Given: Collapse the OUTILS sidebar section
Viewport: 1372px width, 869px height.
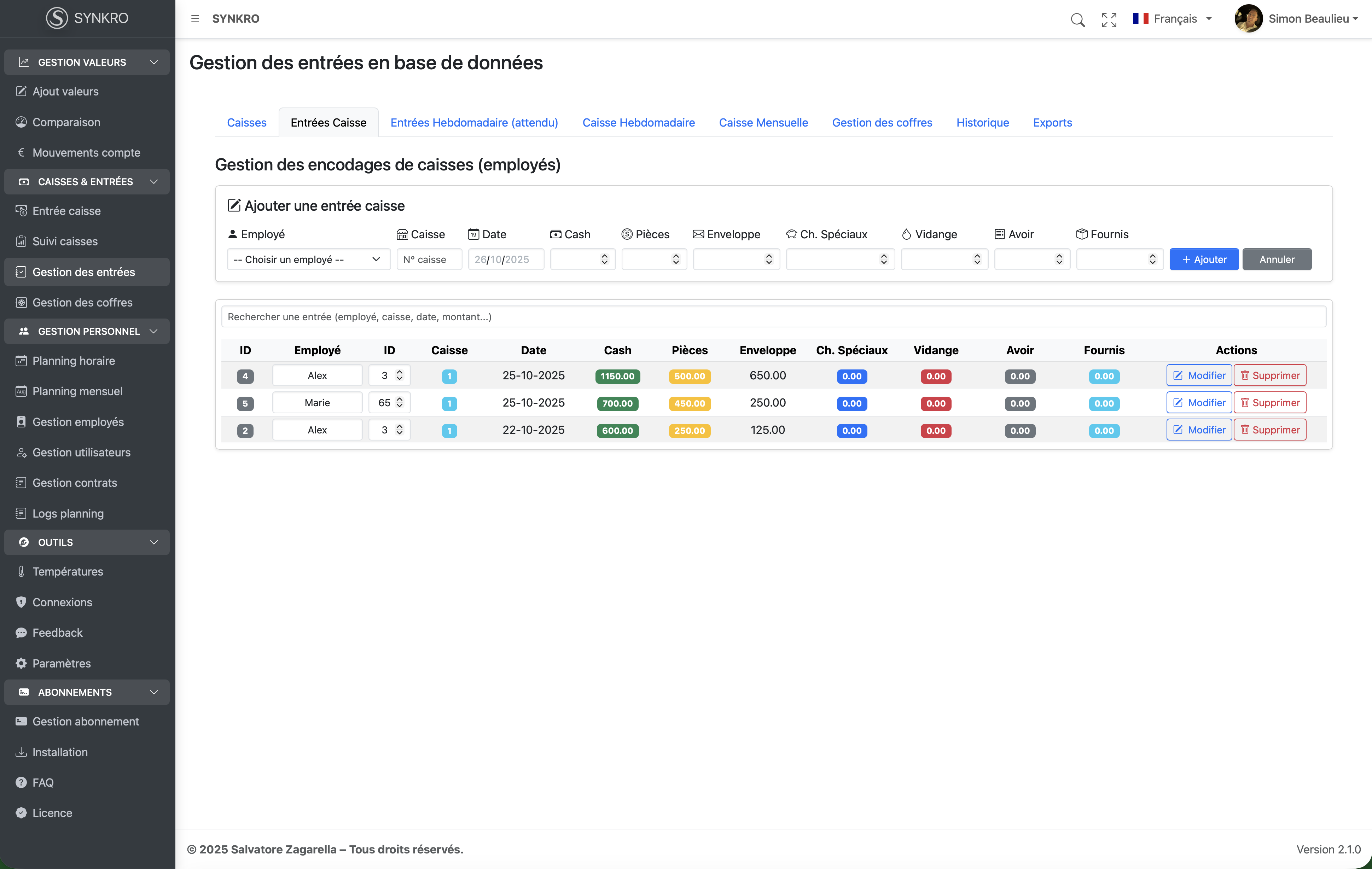Looking at the screenshot, I should coord(153,542).
